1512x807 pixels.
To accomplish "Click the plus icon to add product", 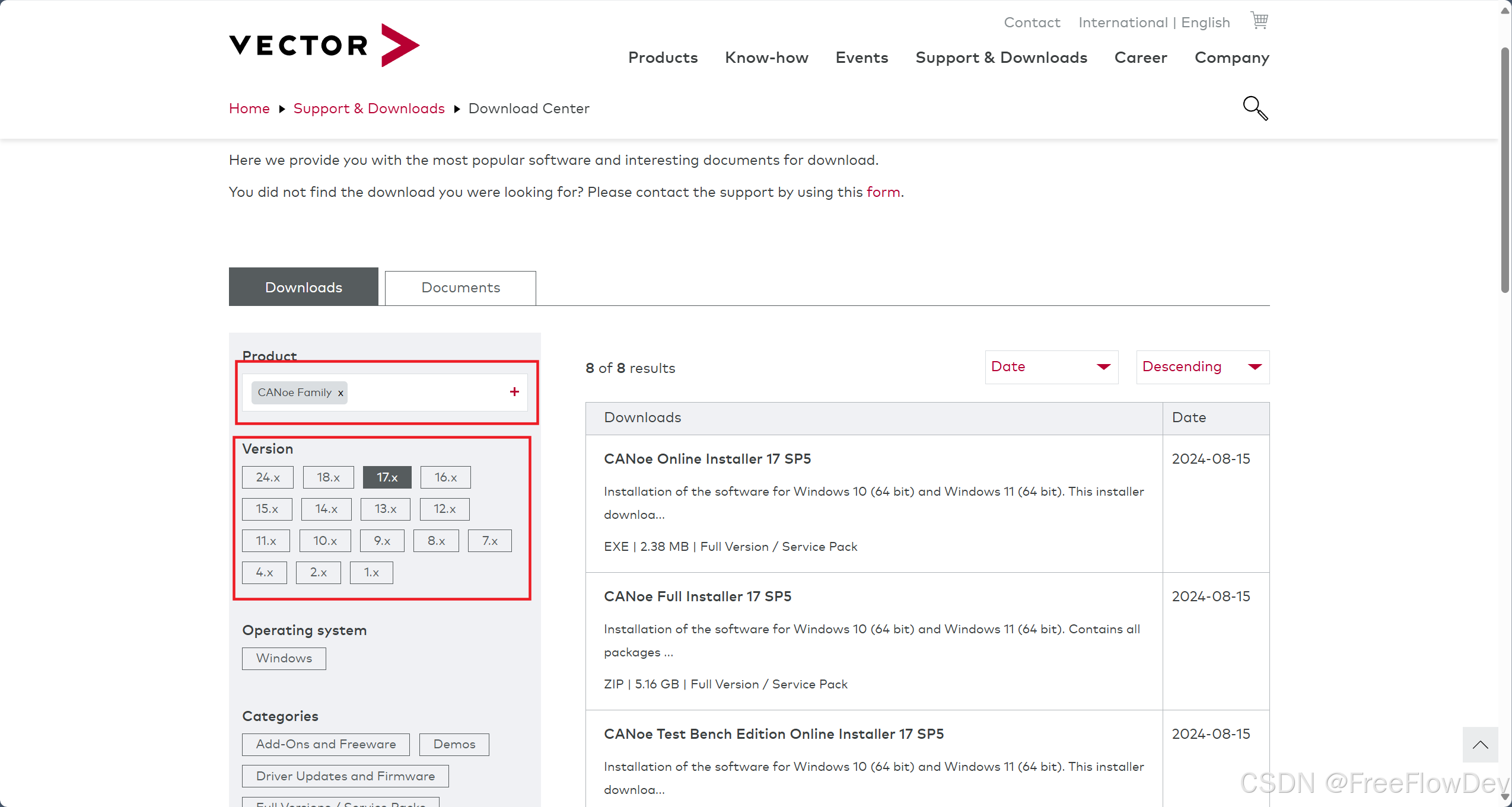I will click(514, 392).
